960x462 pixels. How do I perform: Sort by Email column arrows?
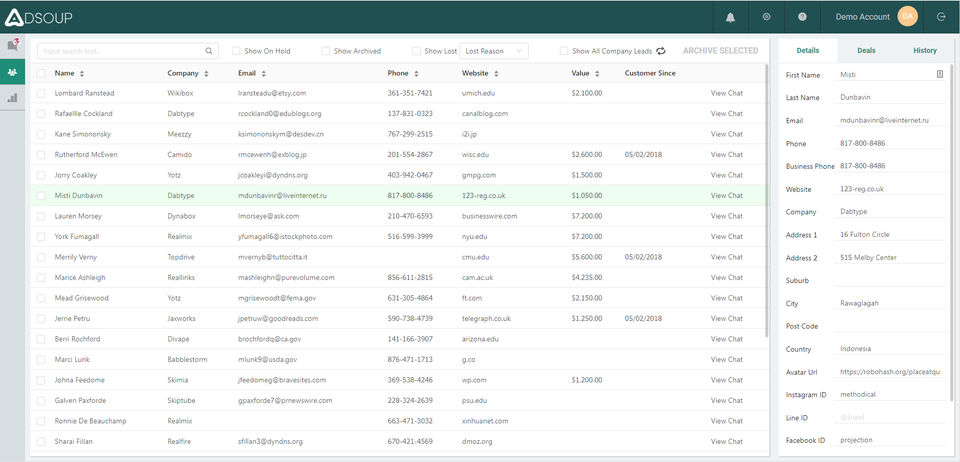pos(264,73)
